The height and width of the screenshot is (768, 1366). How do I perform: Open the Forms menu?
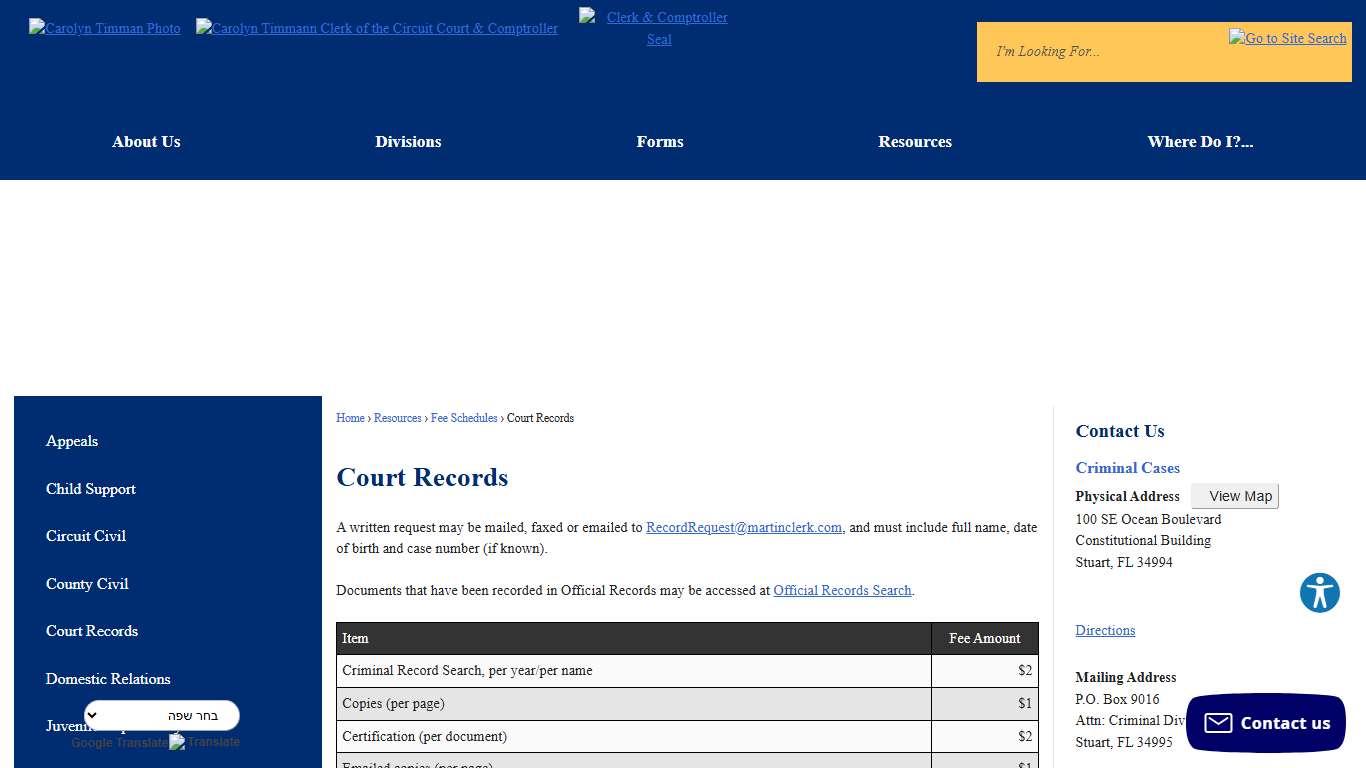point(660,142)
